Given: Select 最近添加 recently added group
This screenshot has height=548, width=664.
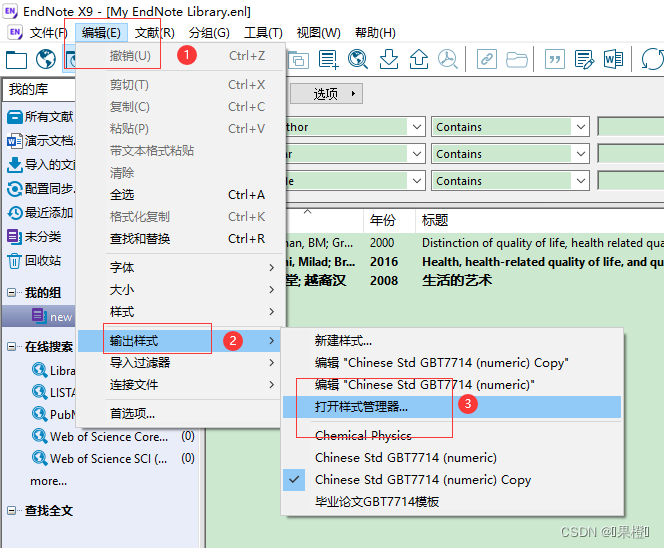Looking at the screenshot, I should coord(41,213).
